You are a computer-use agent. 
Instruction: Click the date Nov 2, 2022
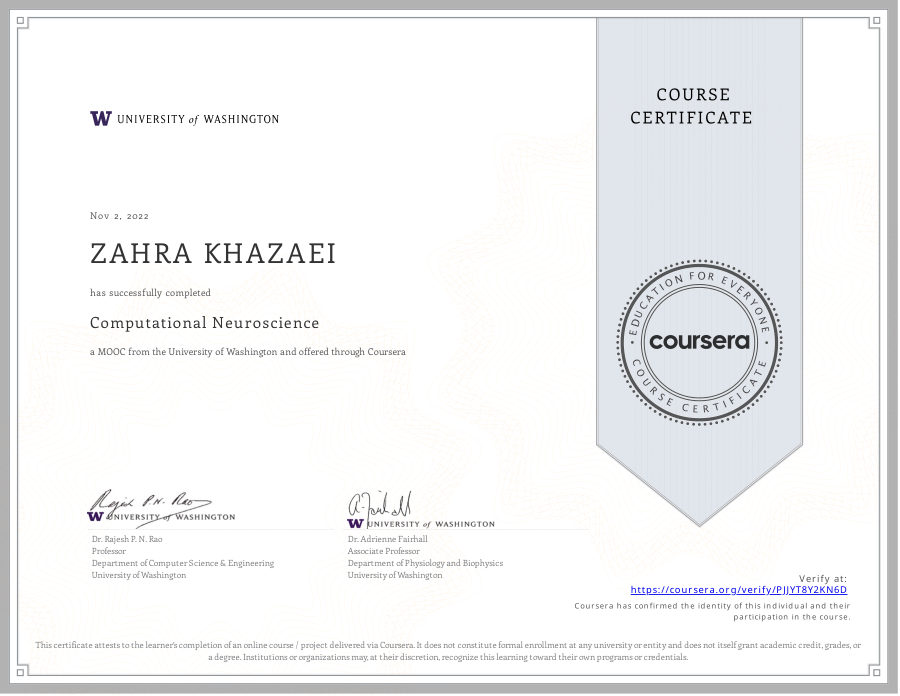click(119, 216)
